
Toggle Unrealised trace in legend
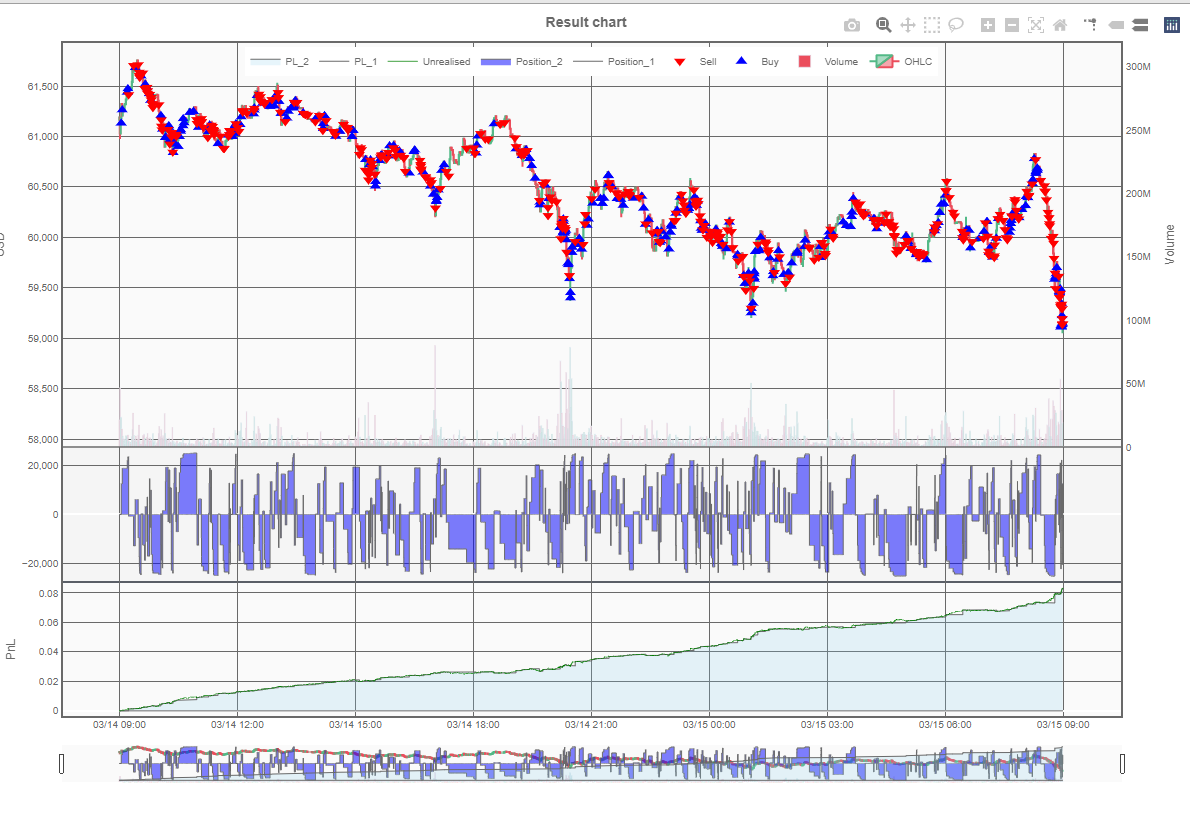coord(429,61)
